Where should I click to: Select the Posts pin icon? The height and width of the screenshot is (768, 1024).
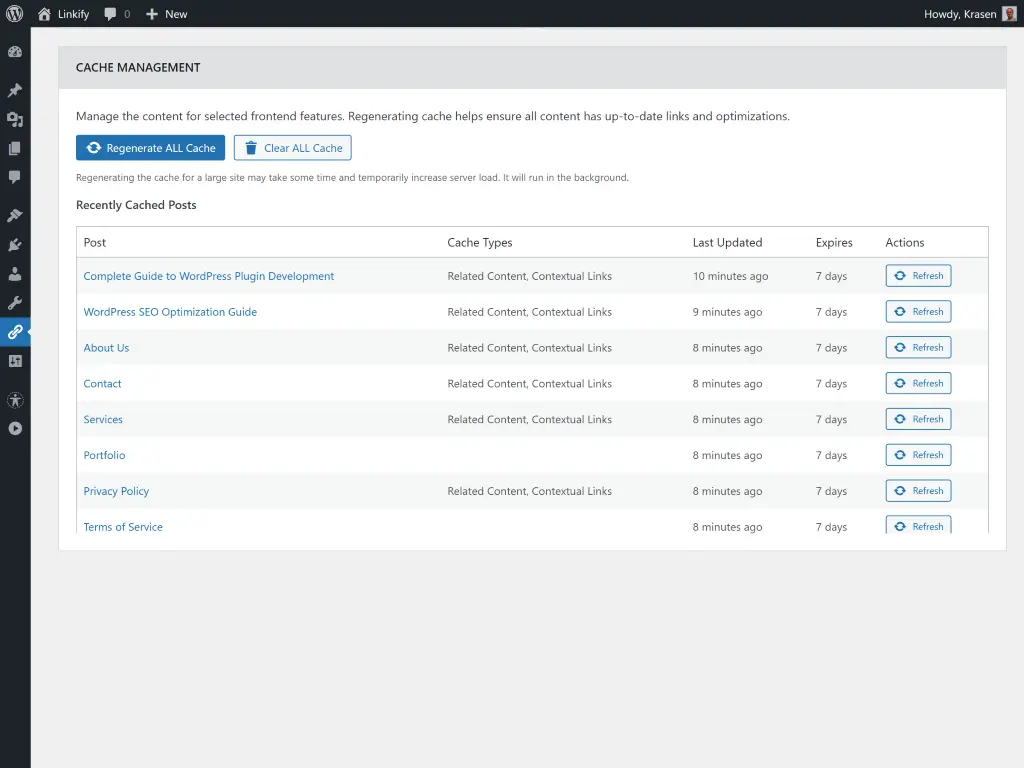[x=15, y=90]
